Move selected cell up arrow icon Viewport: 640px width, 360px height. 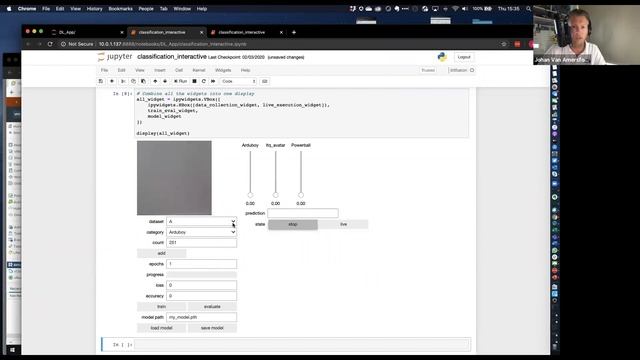155,81
